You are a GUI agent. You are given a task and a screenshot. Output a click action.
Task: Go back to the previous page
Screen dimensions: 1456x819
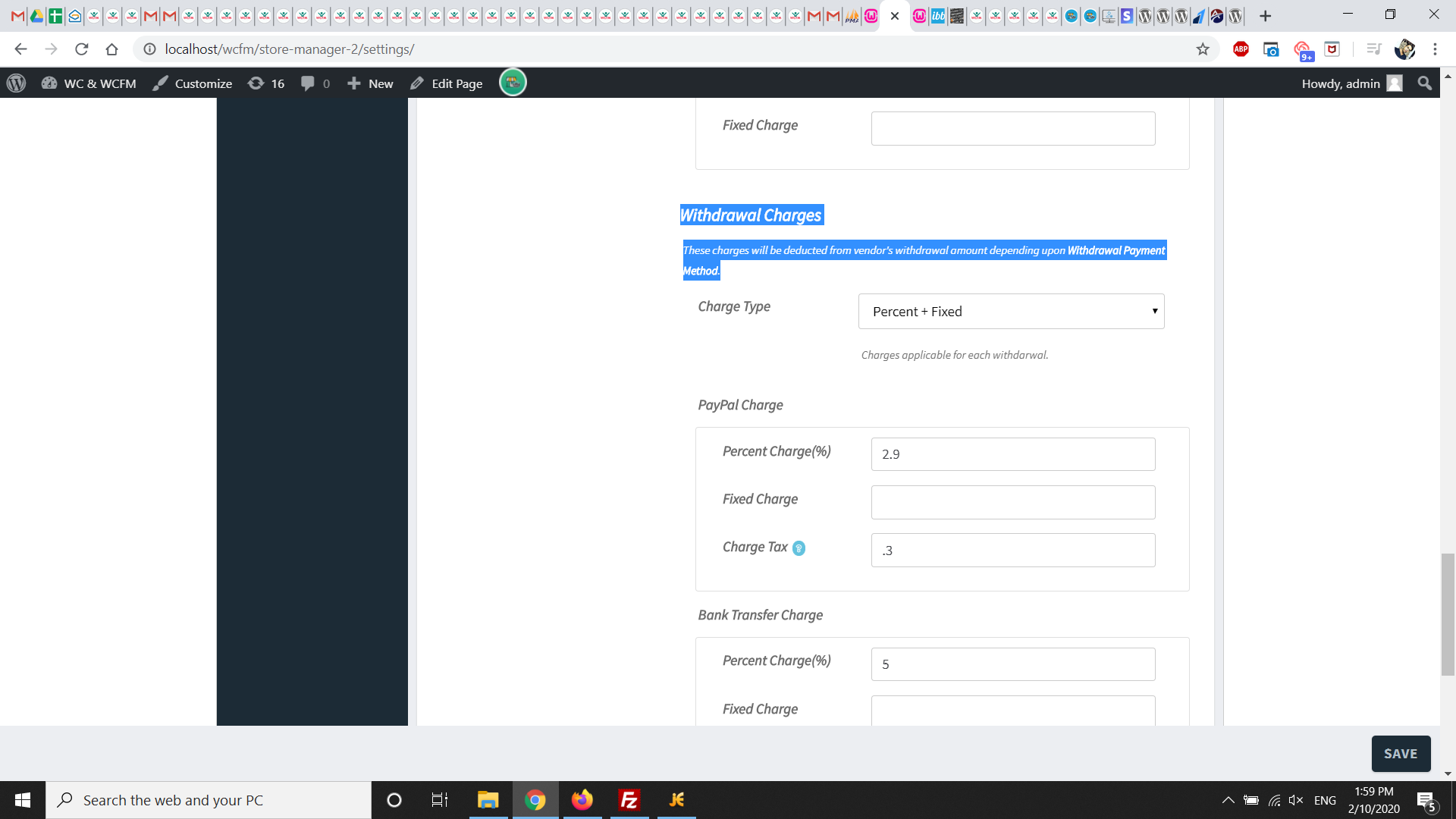pyautogui.click(x=20, y=49)
